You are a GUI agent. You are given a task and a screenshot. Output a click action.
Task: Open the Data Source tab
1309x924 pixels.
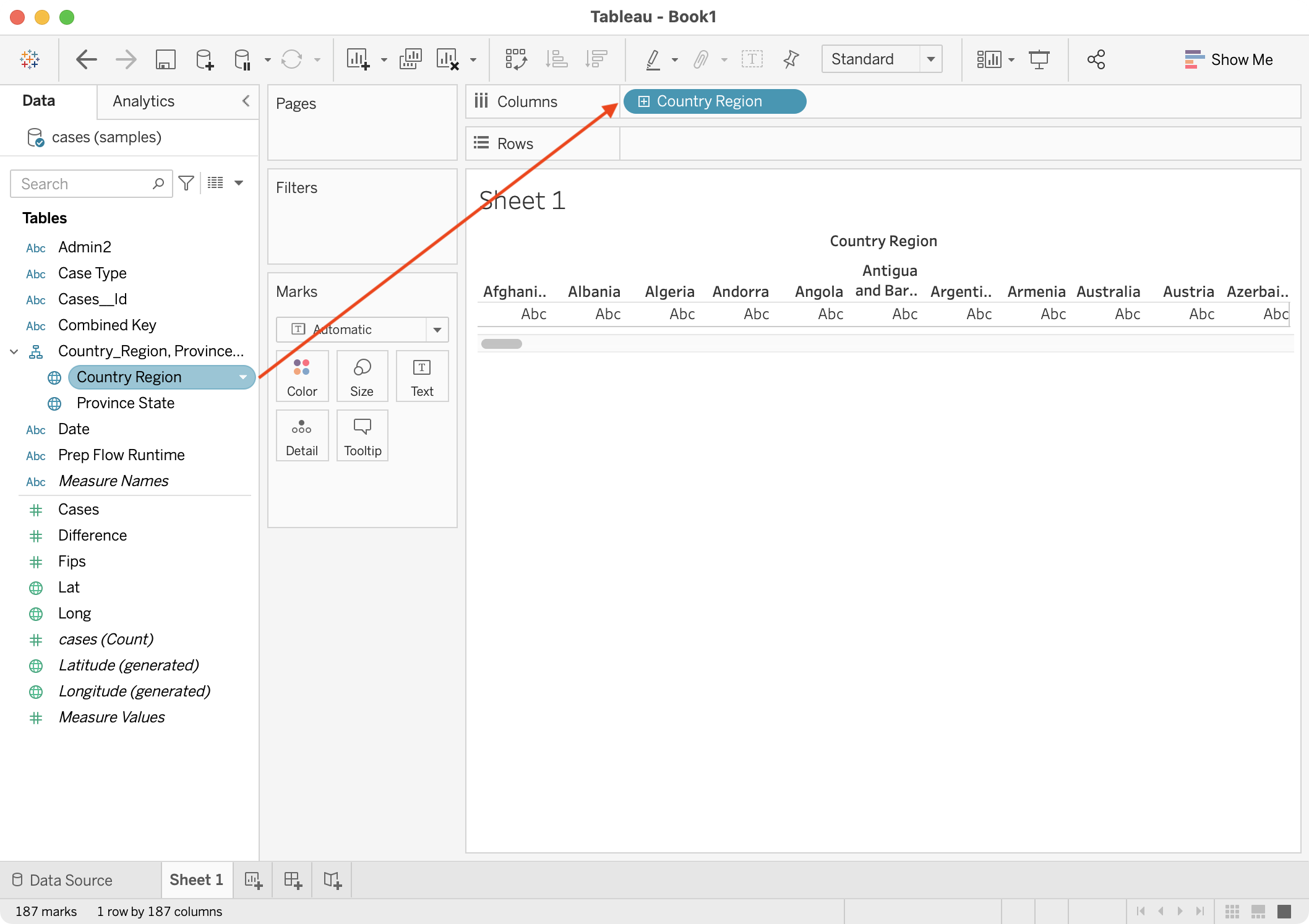tap(62, 880)
